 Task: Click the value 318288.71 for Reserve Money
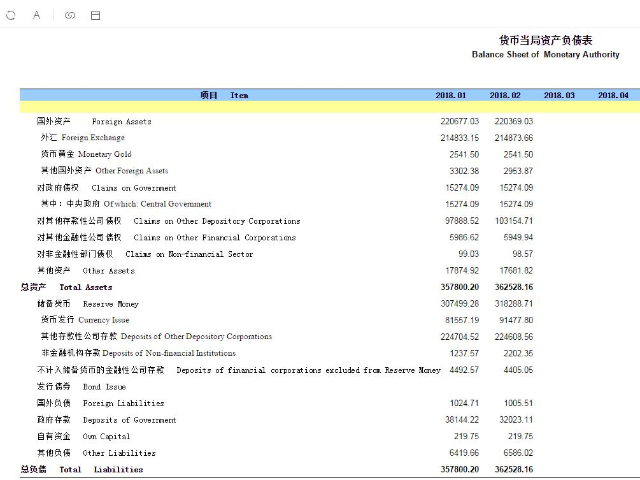pyautogui.click(x=514, y=304)
